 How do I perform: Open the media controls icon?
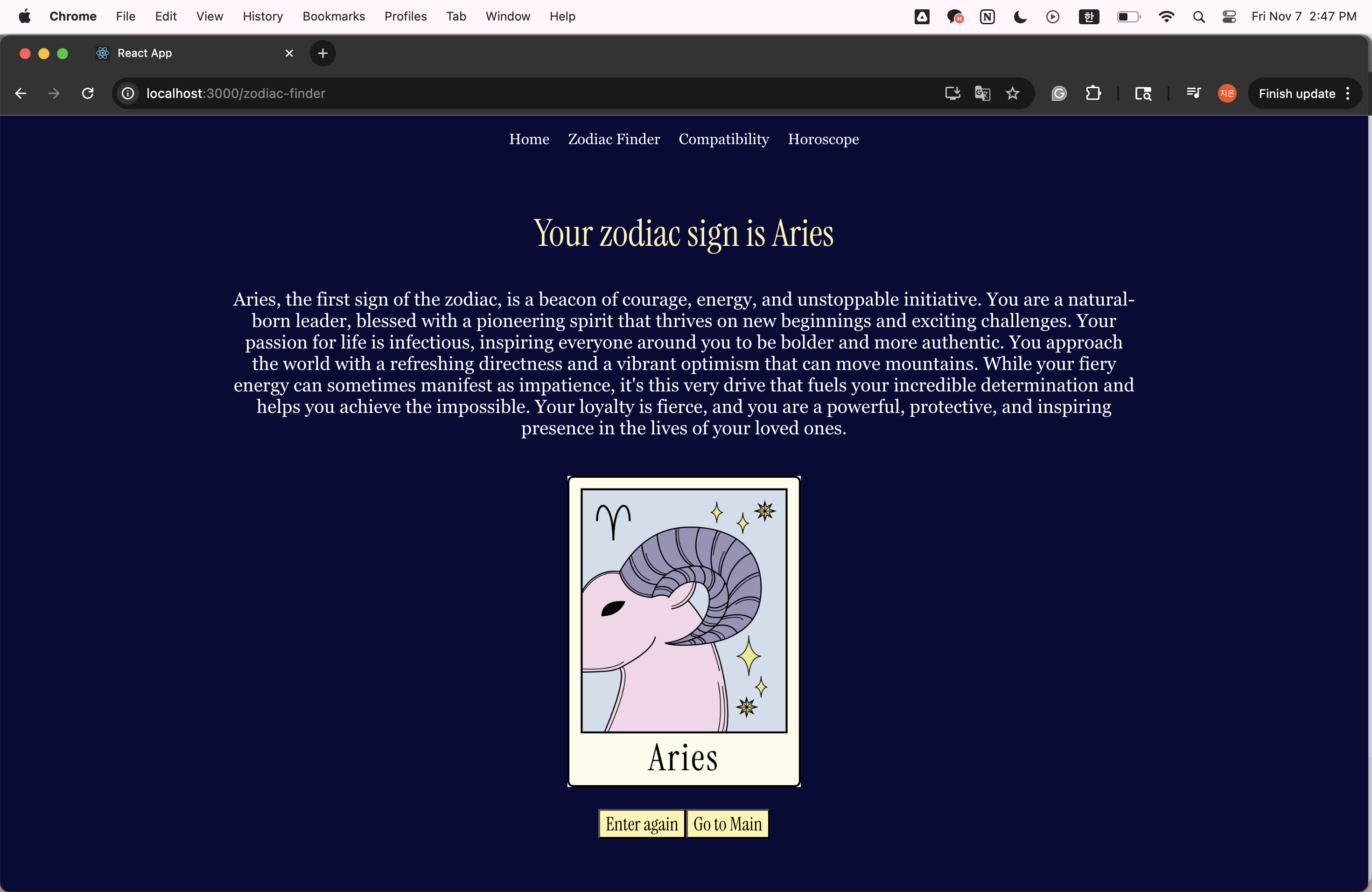[x=1193, y=93]
